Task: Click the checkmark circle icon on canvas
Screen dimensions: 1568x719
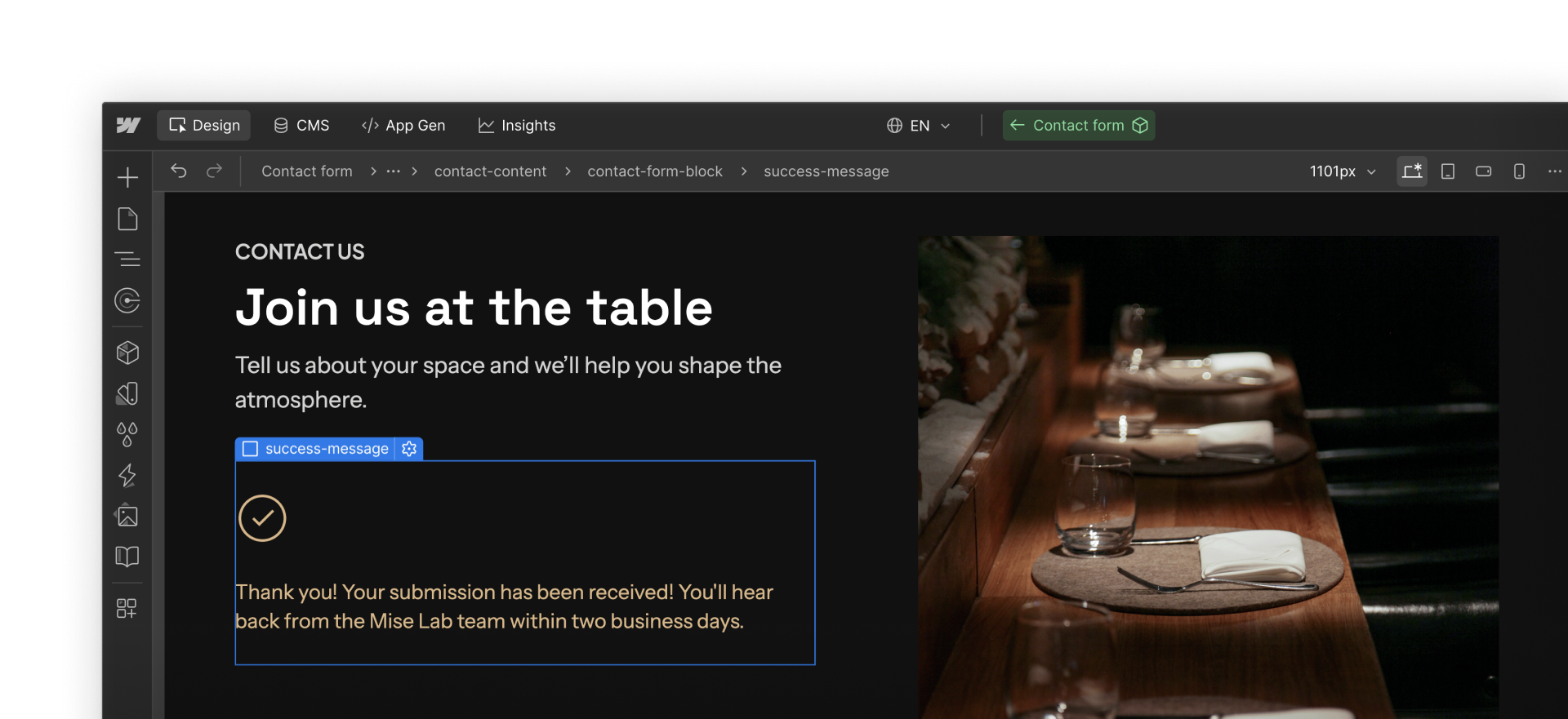Action: click(262, 518)
